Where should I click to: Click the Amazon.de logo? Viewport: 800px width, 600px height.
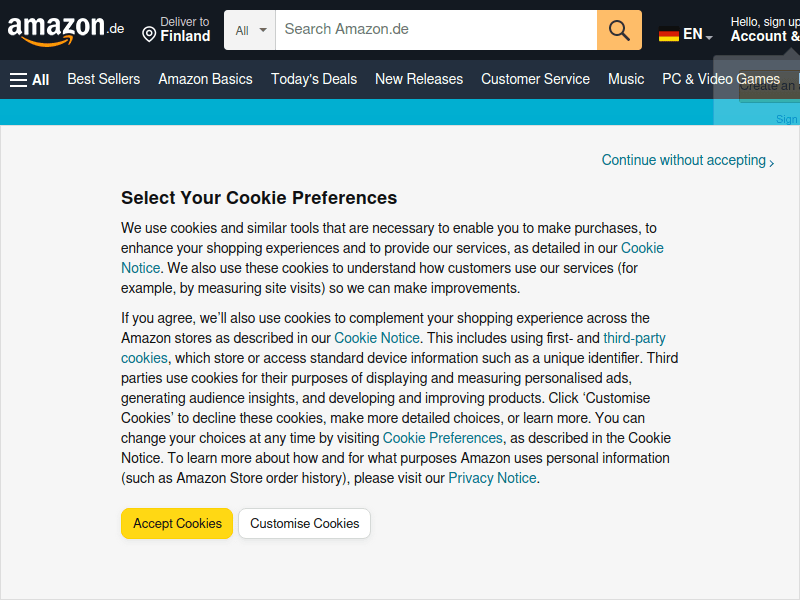coord(65,30)
